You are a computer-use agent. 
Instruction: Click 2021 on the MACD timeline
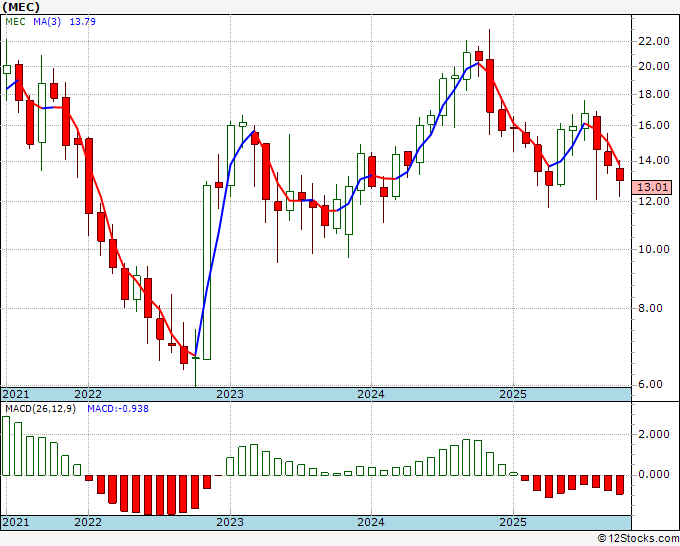coord(15,522)
